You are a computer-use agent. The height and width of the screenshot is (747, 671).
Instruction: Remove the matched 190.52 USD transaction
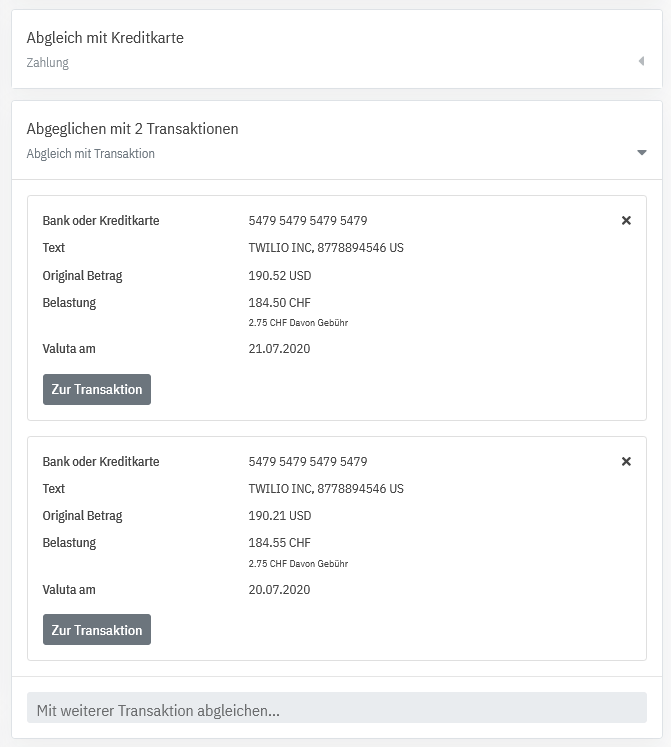[x=626, y=221]
